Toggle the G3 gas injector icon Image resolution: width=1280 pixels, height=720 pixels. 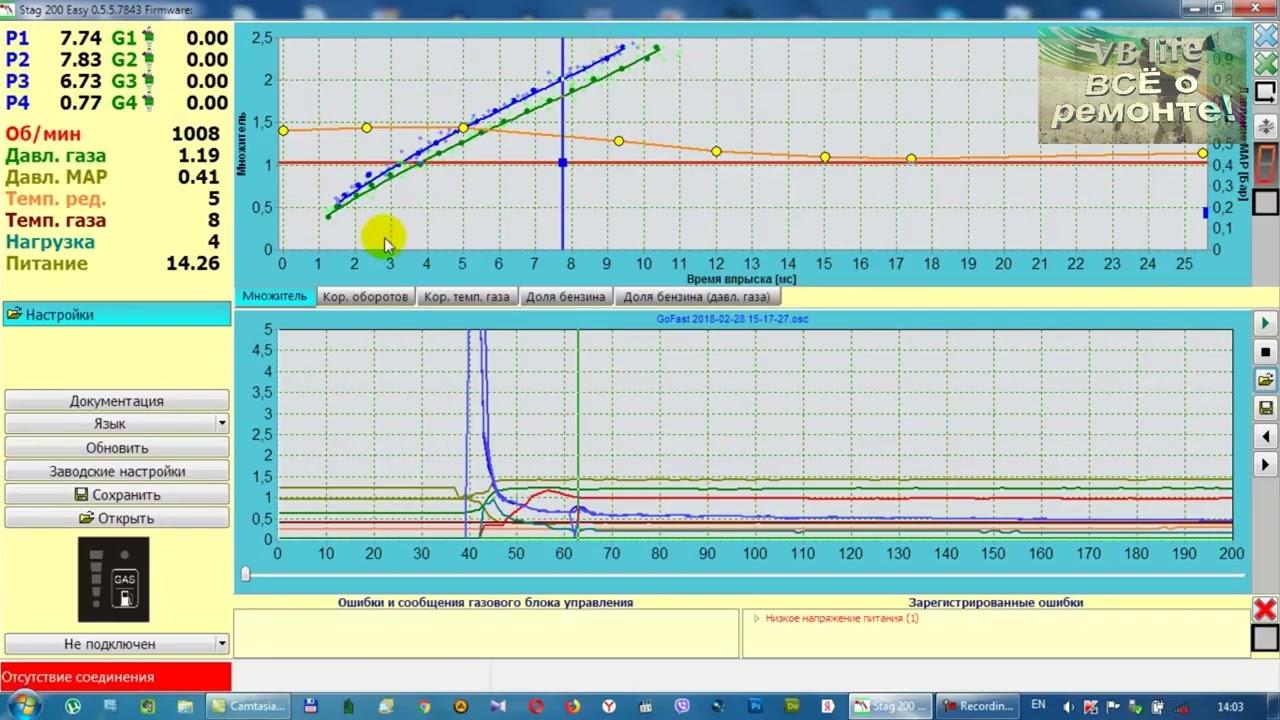148,81
